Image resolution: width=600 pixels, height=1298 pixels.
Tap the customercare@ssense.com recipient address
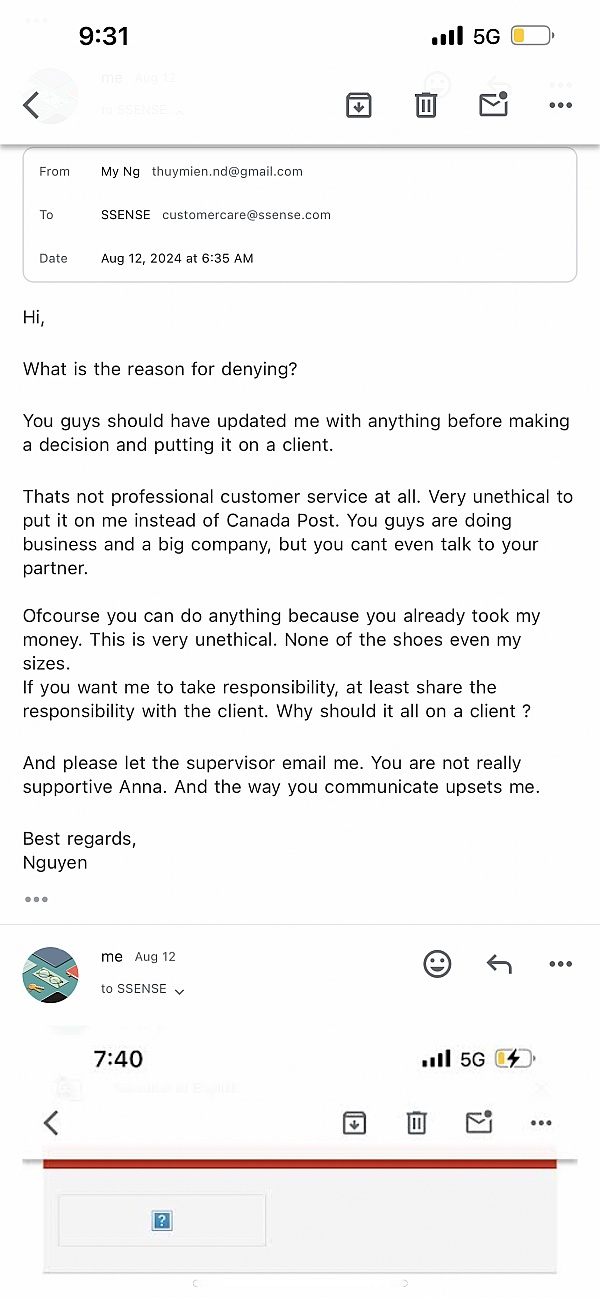(x=246, y=215)
